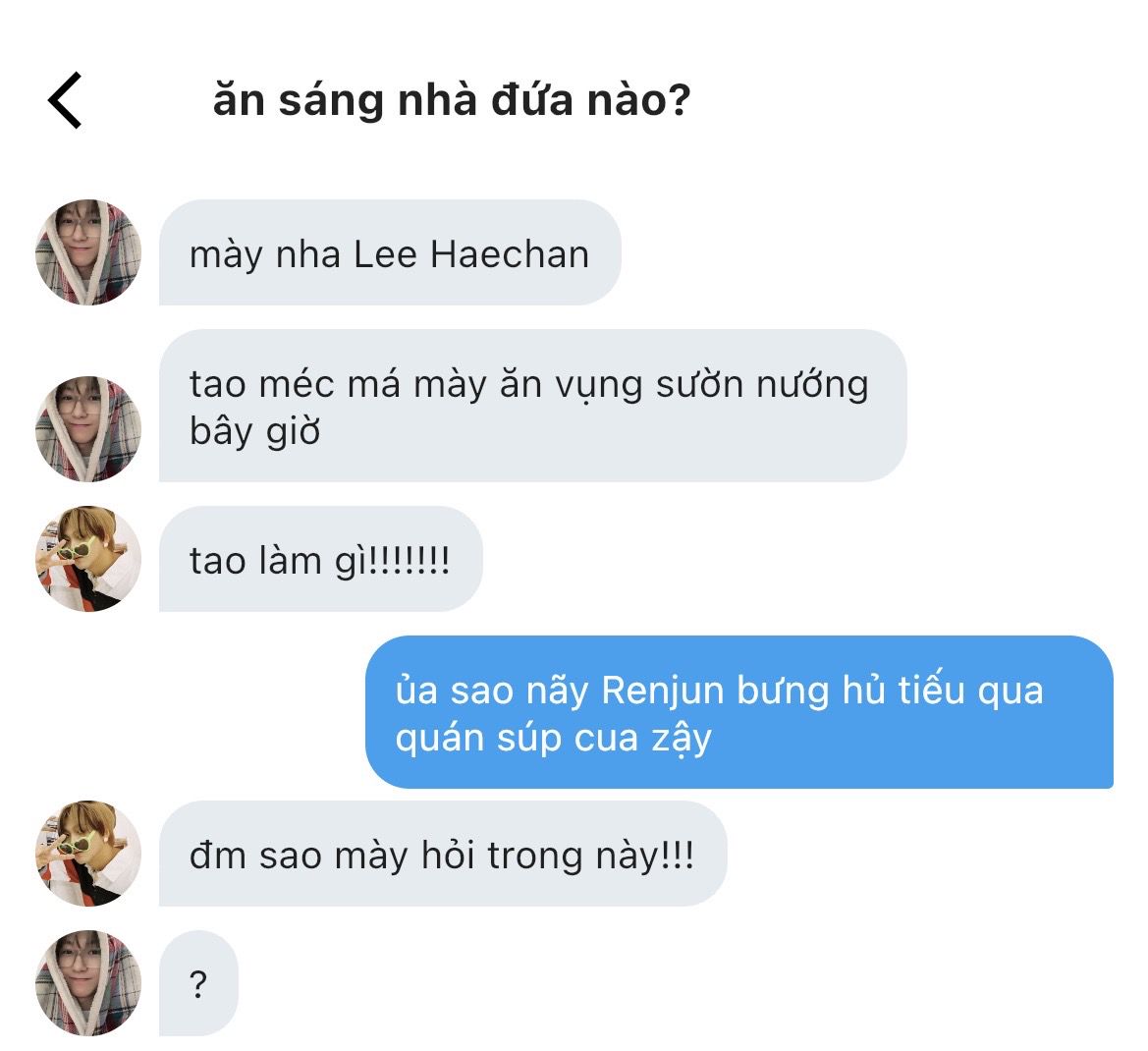Open the avatar next to the '?' message

pos(88,983)
